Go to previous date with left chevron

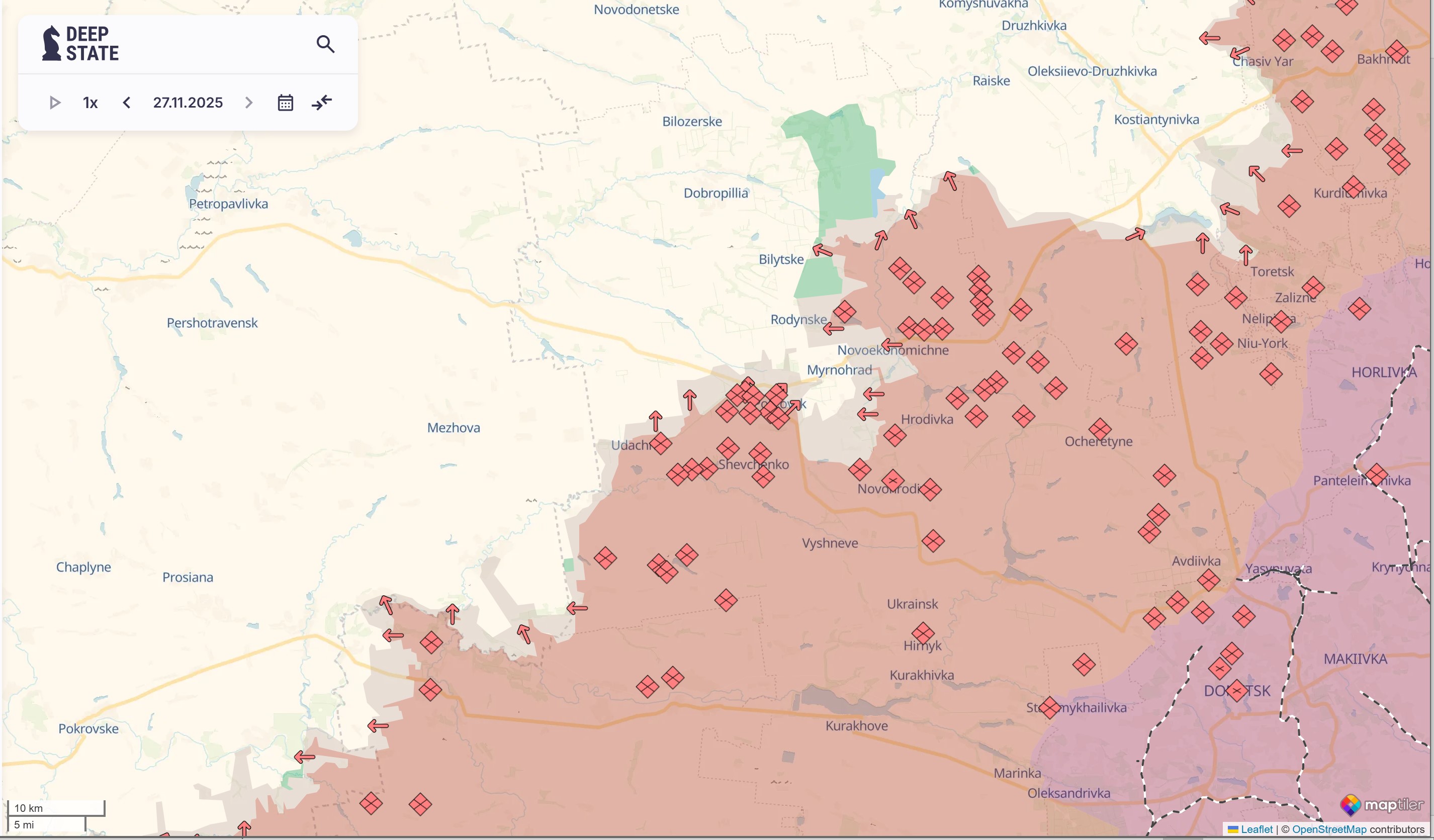coord(127,103)
